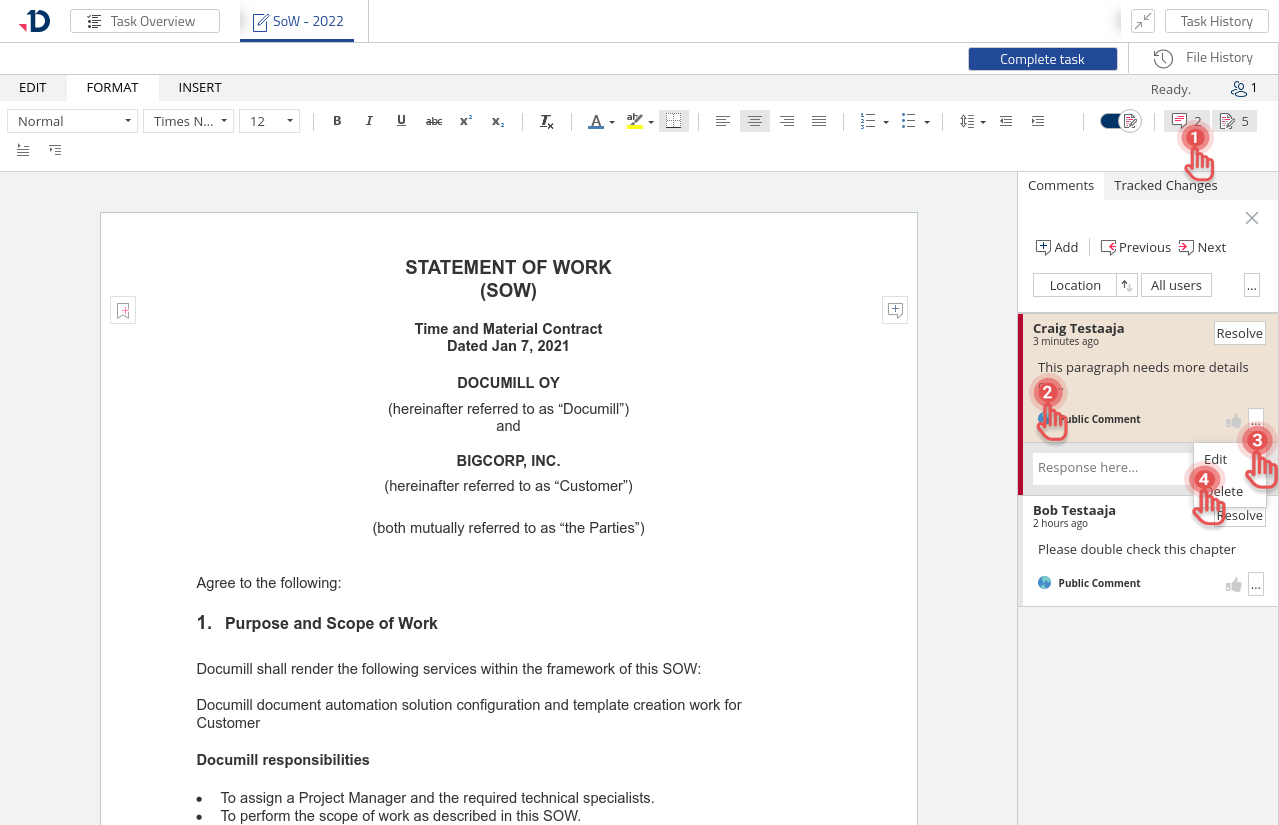This screenshot has height=825, width=1279.
Task: Resolve Craig Testaaja's comment
Action: tap(1239, 333)
